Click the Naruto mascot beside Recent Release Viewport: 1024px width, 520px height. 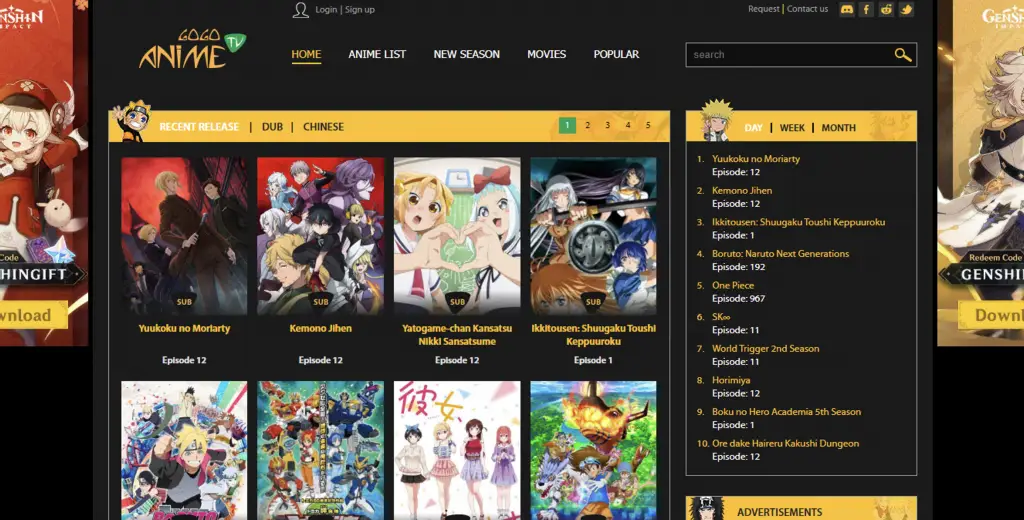pyautogui.click(x=132, y=121)
